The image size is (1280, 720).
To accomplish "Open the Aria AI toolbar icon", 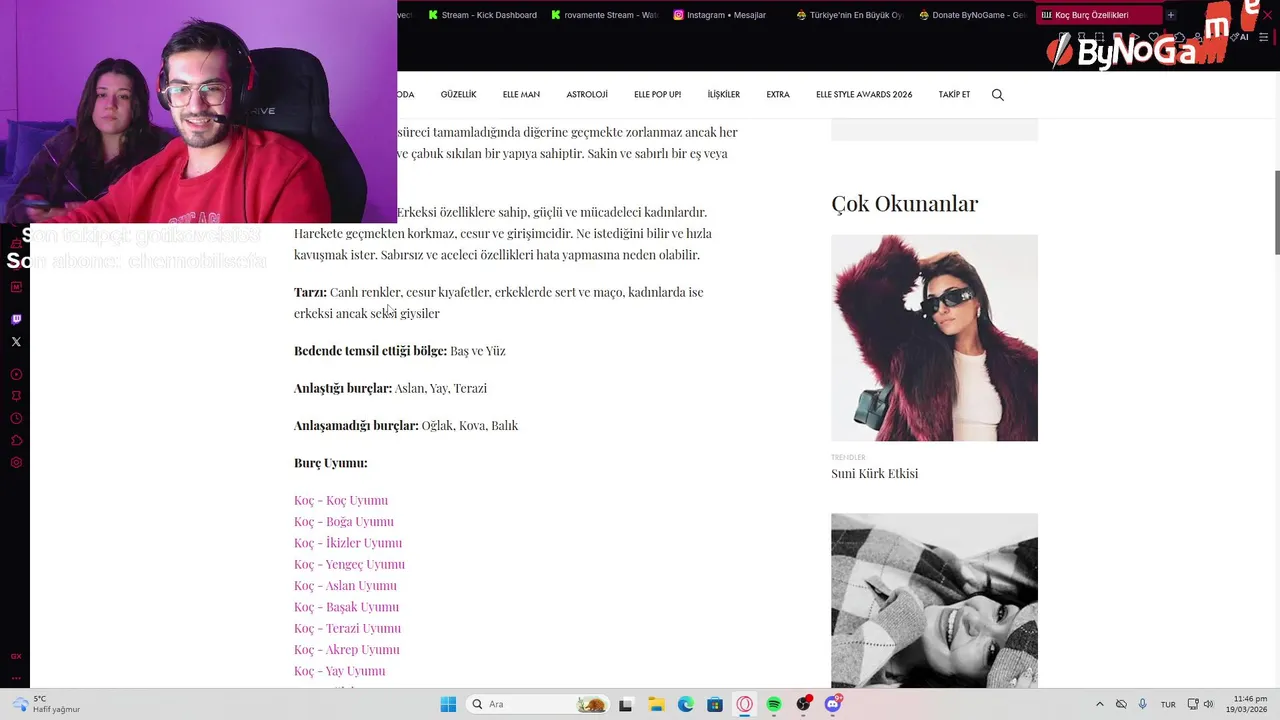I will (x=1241, y=37).
